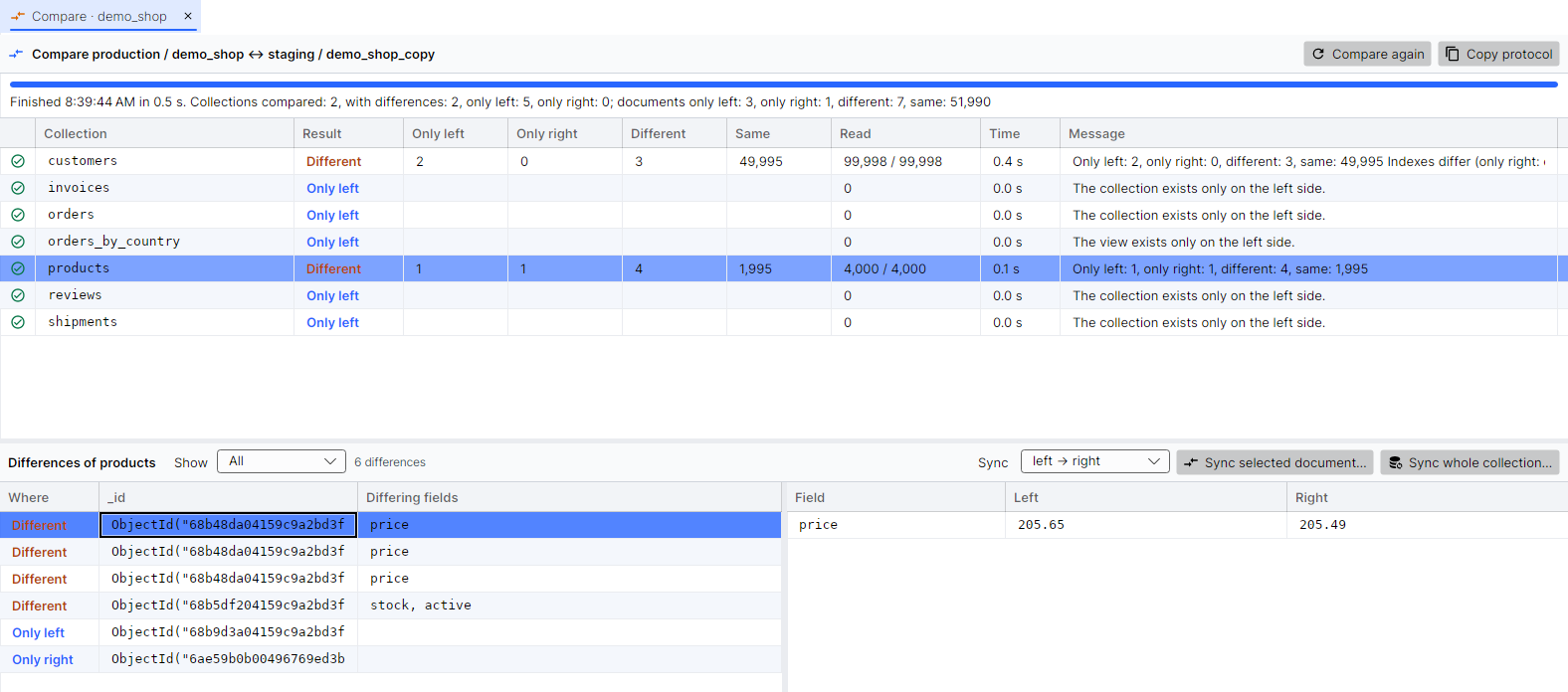Click Sync whole collection button
The image size is (1568, 692).
(1470, 462)
